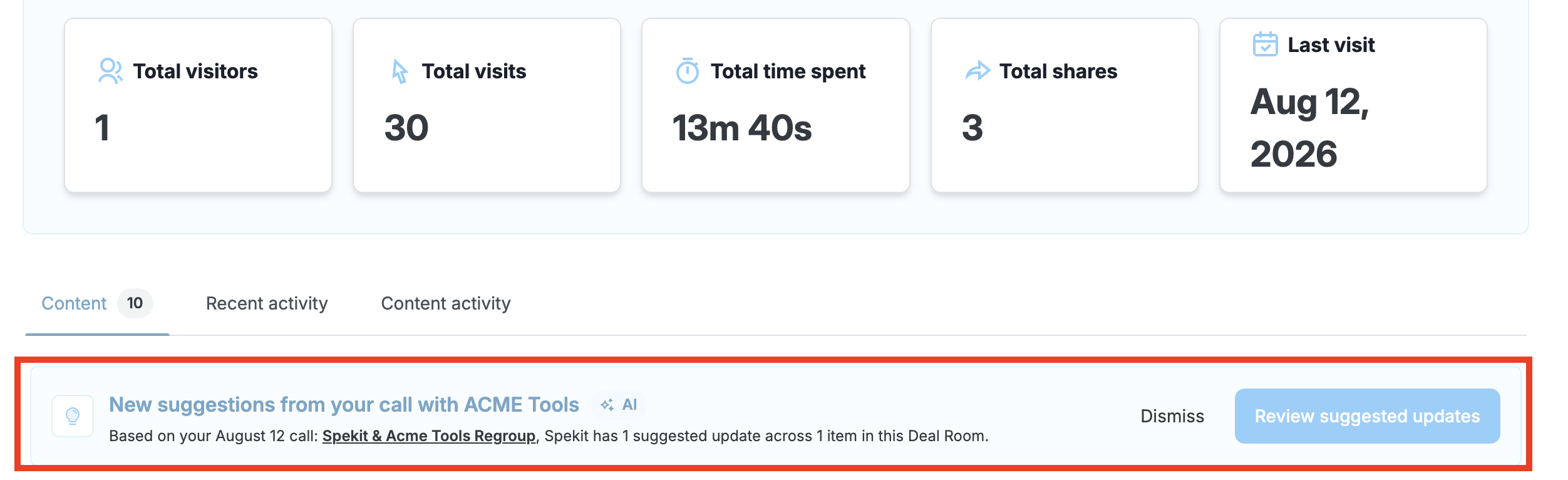
Task: Click the Total visits cursor icon
Action: [x=400, y=71]
